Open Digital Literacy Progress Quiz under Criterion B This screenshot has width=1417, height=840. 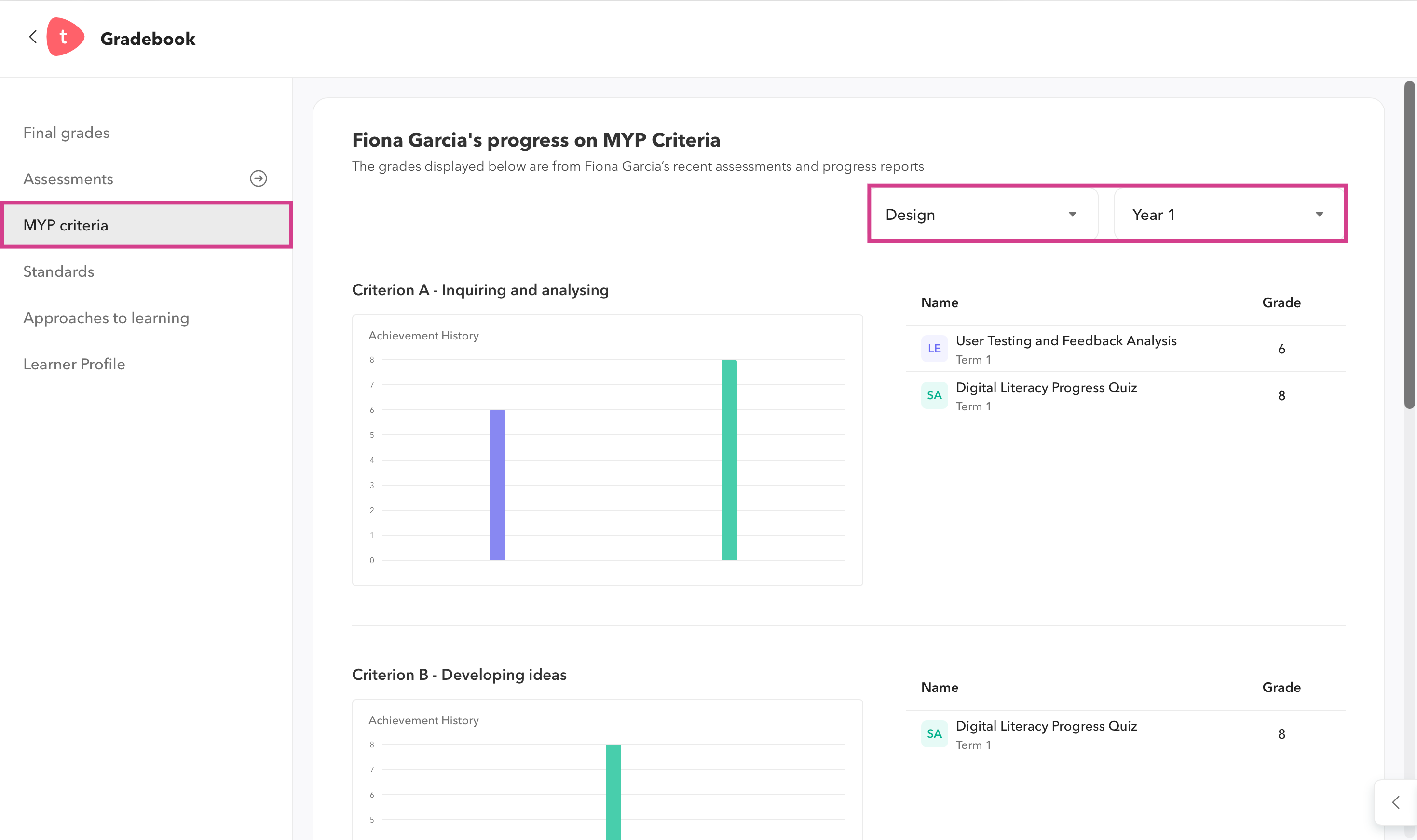1046,726
